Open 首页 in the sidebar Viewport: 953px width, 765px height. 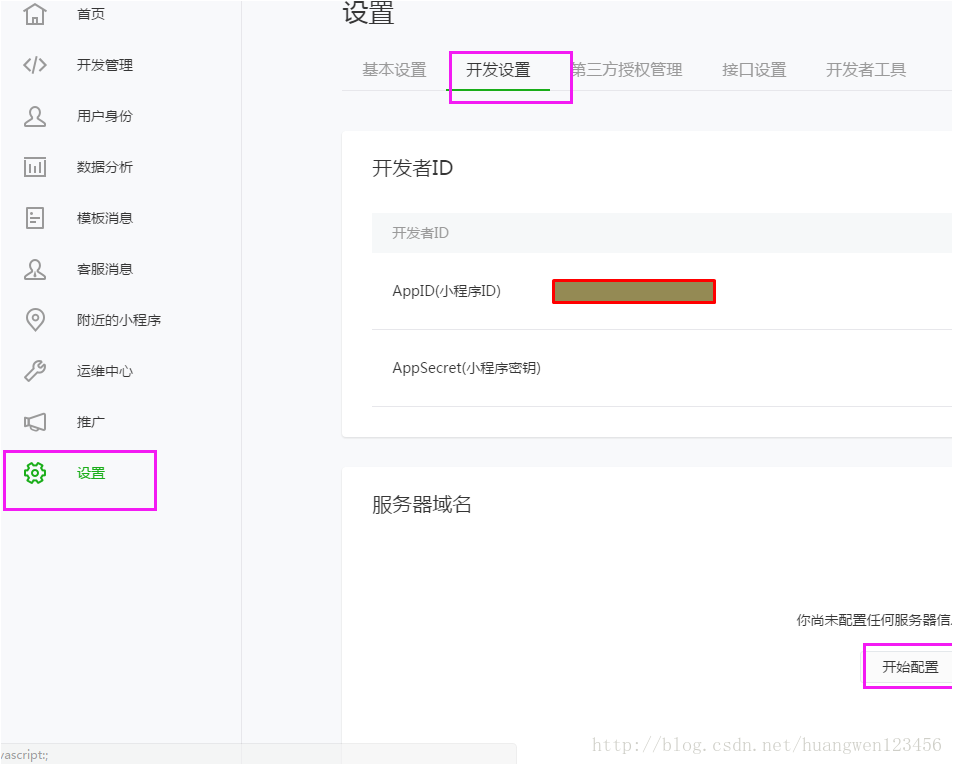91,14
